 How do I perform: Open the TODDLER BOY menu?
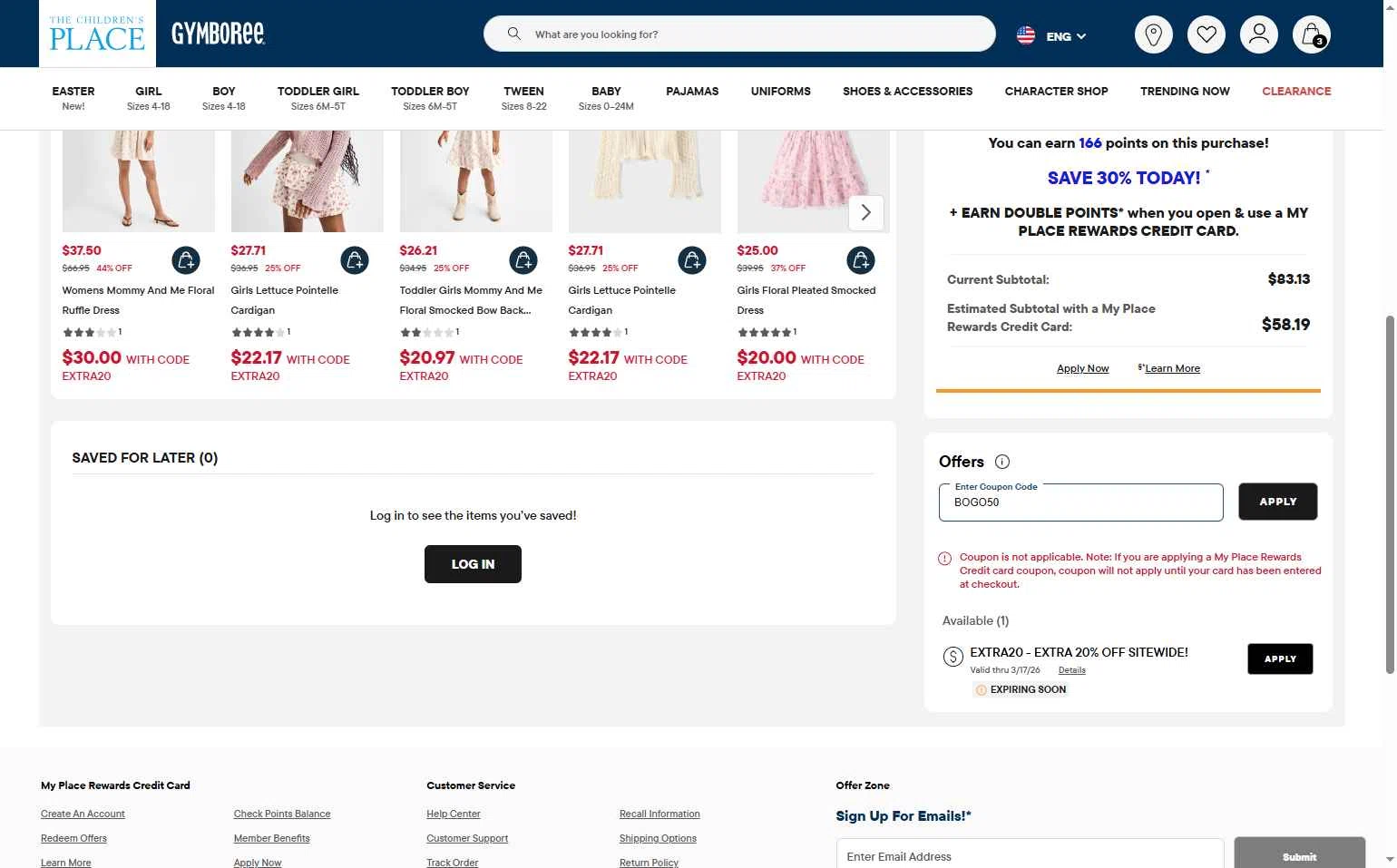coord(430,98)
